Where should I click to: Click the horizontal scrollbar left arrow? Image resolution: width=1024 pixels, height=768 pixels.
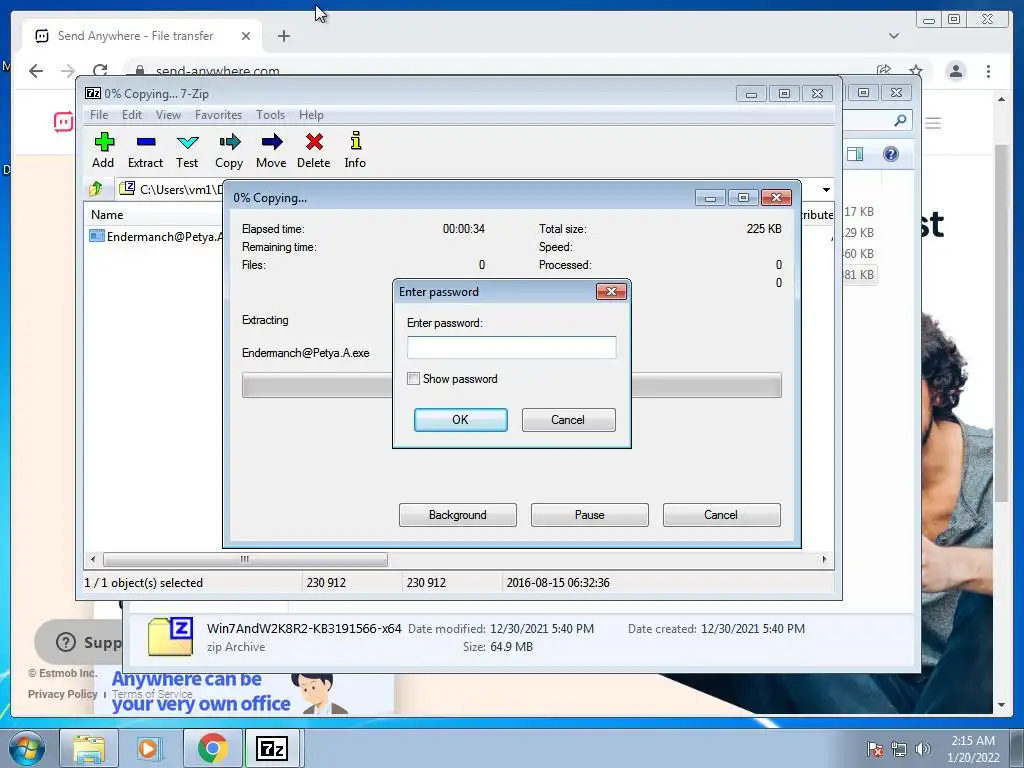pyautogui.click(x=93, y=560)
